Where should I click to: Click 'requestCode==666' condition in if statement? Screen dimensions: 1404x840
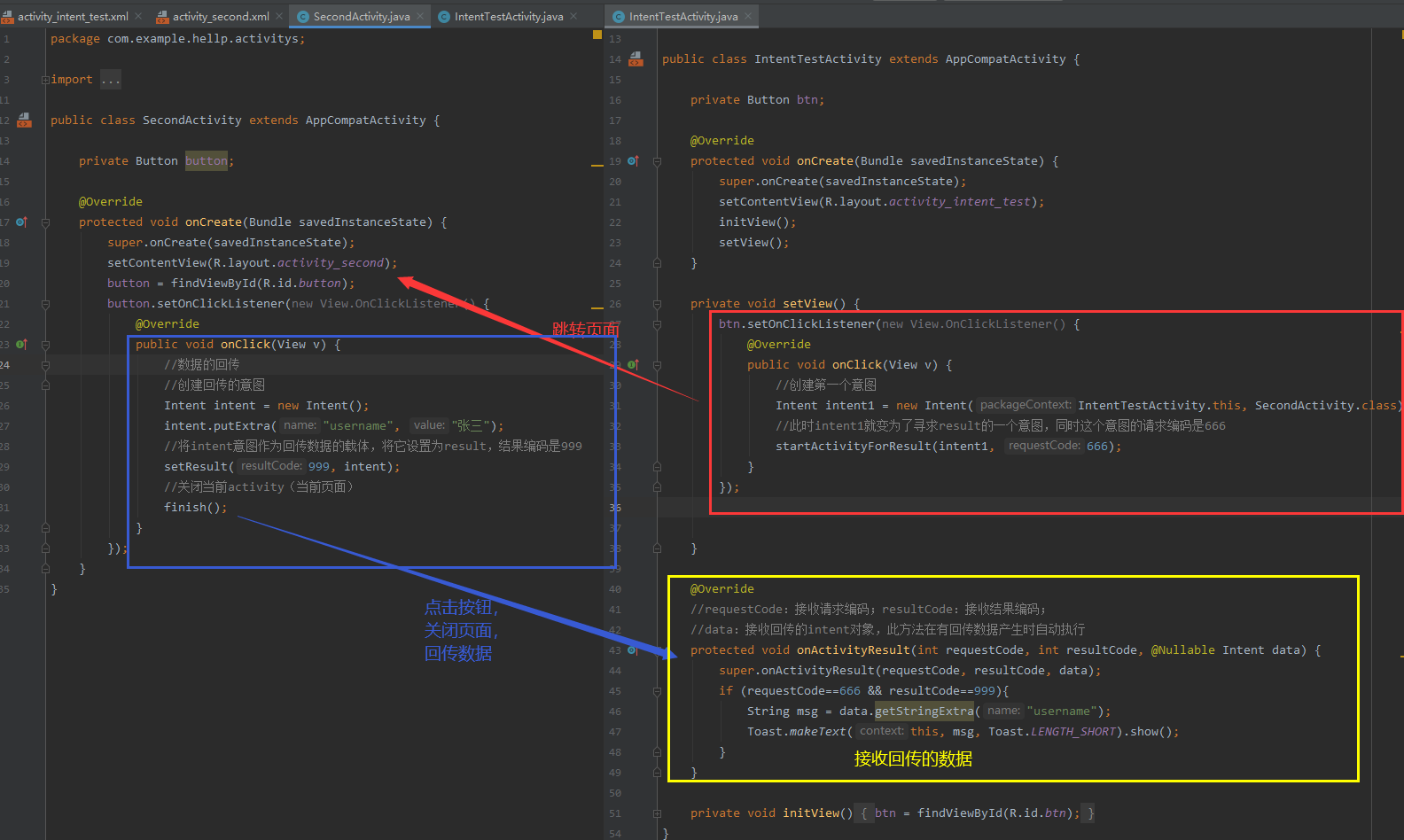tap(804, 691)
